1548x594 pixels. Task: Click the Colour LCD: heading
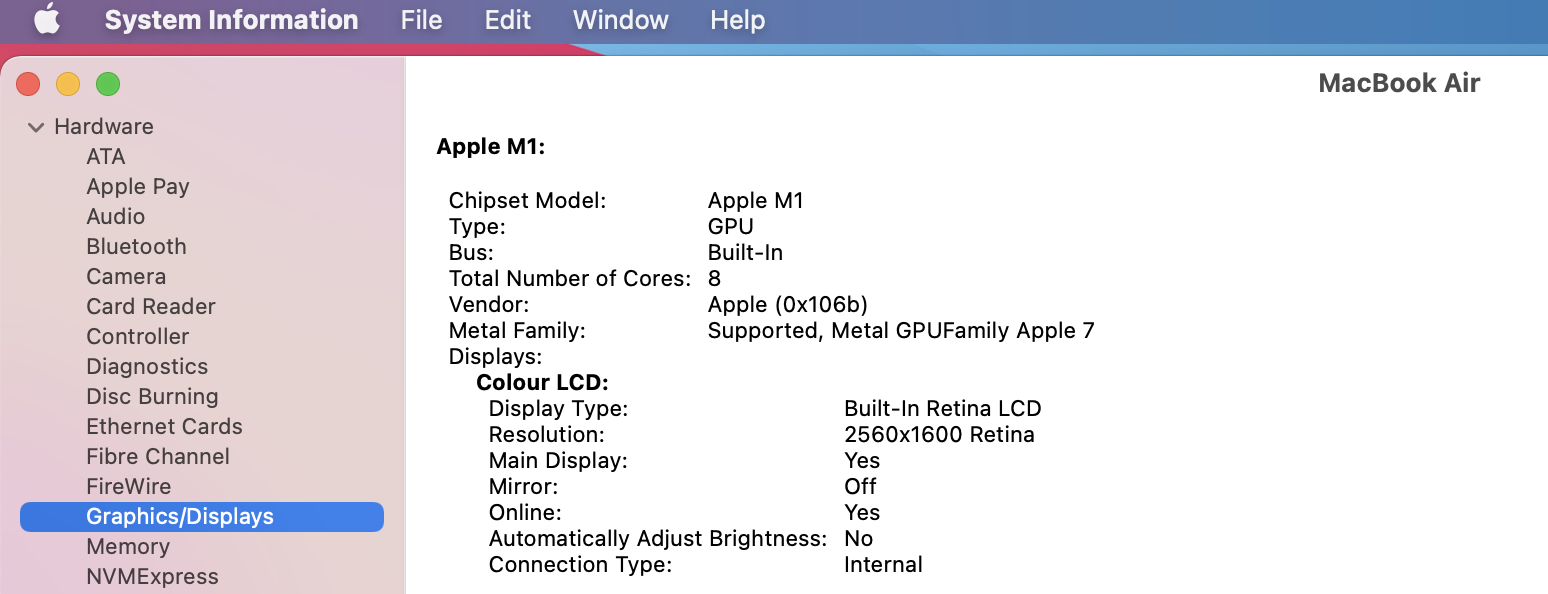543,382
